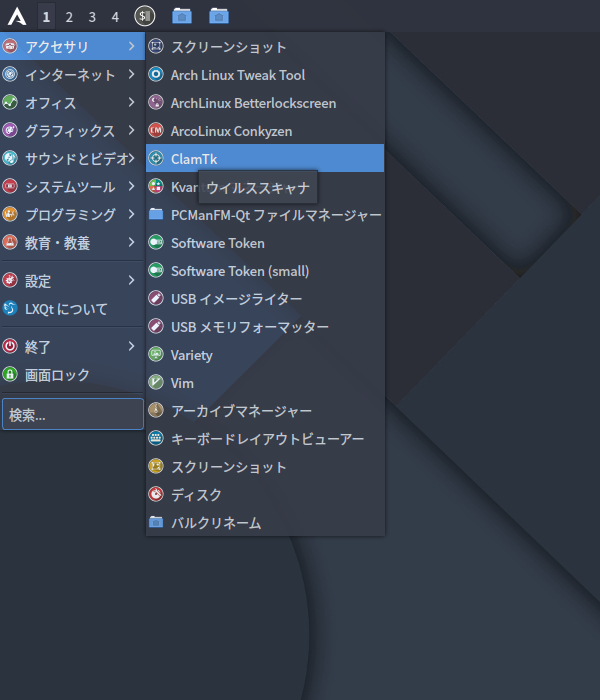Expand the 終了 submenu arrow
The image size is (600, 700).
131,346
